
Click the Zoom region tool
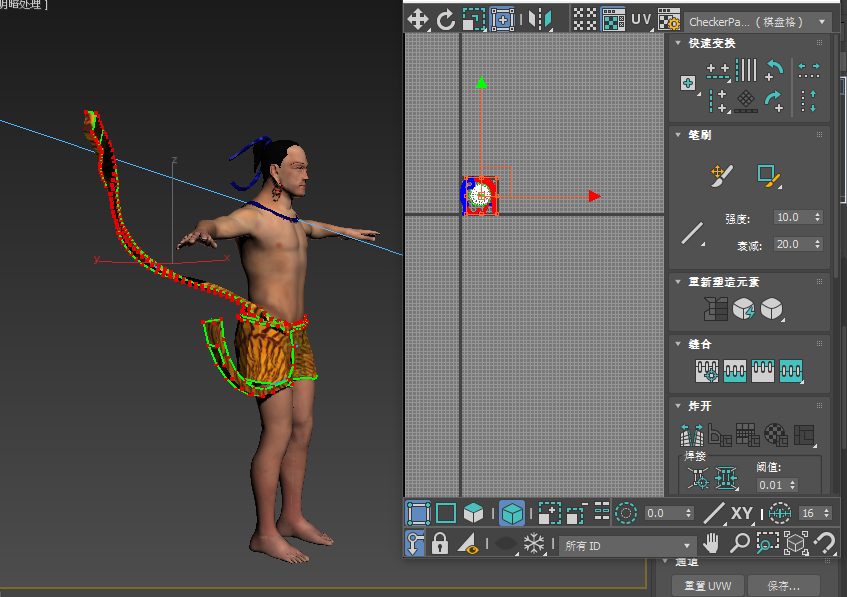(767, 543)
